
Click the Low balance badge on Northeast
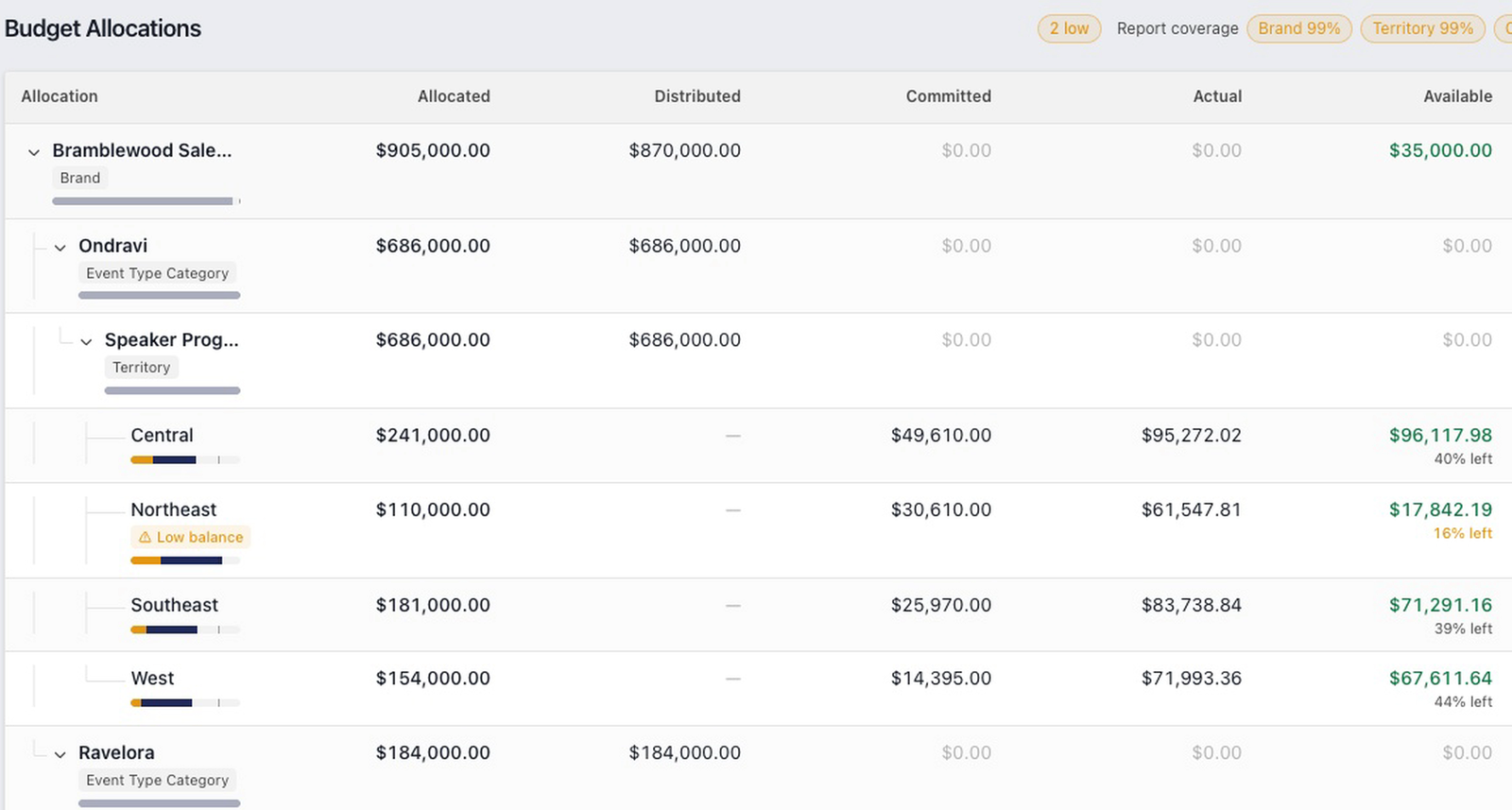tap(190, 537)
